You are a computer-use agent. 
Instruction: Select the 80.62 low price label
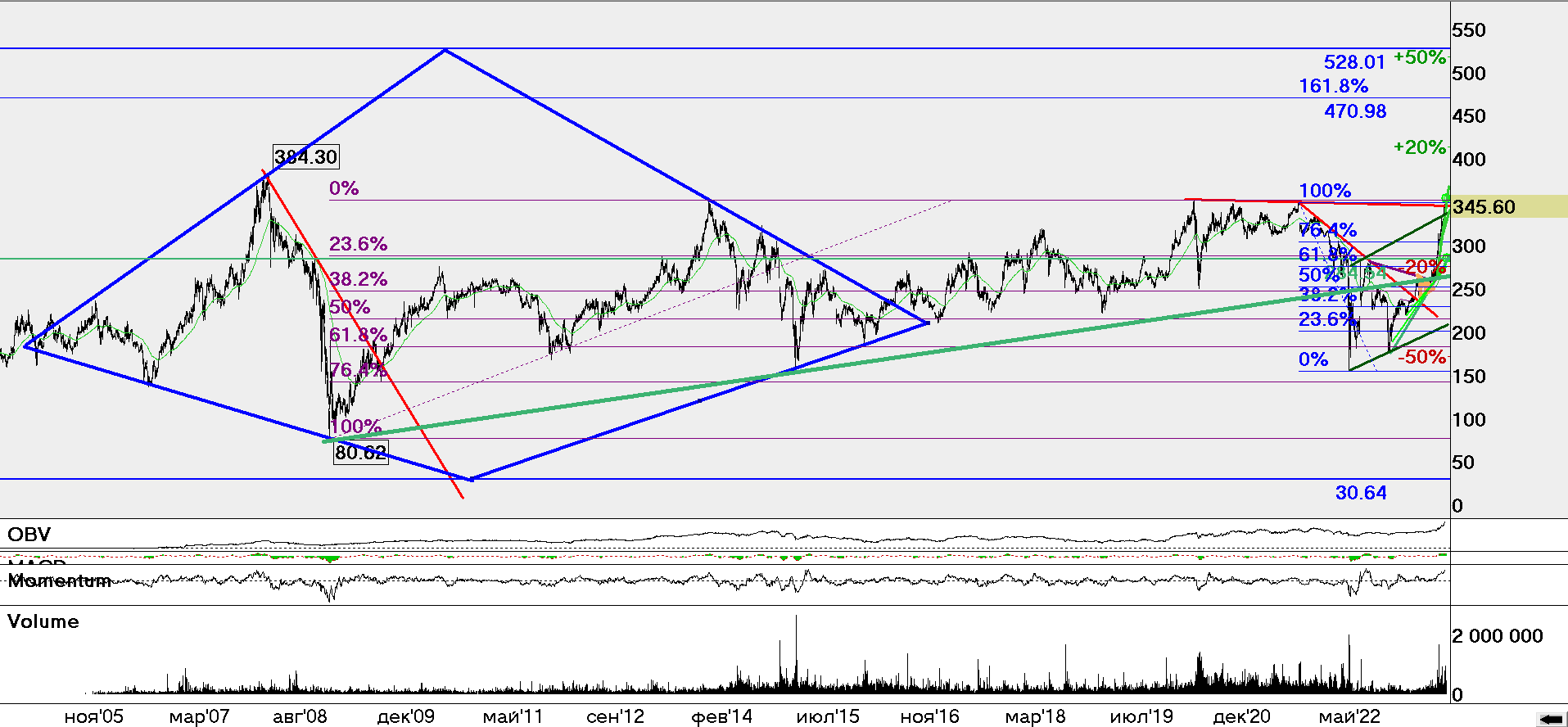coord(360,452)
